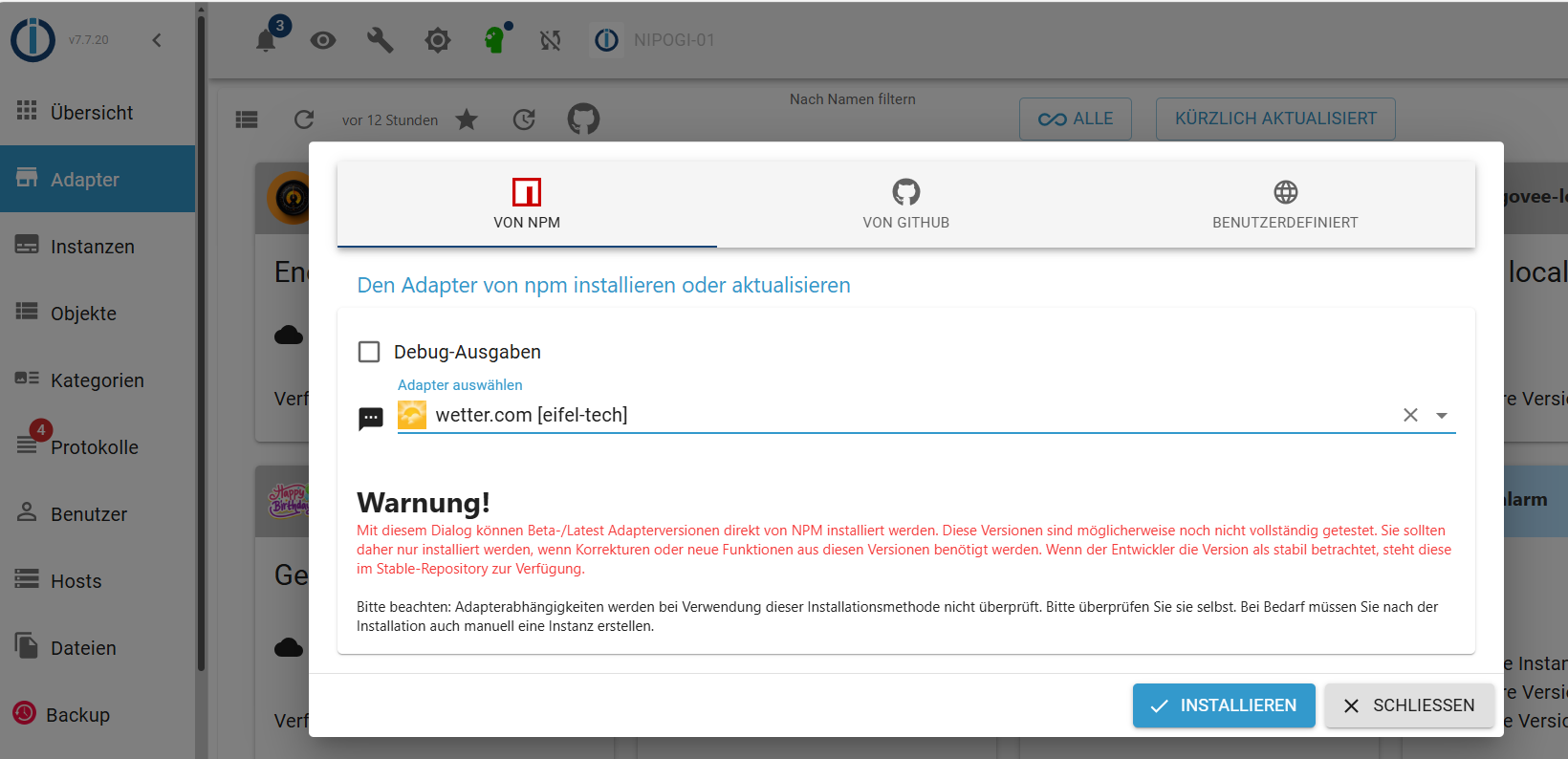This screenshot has height=759, width=1568.
Task: Switch adapter list view icon
Action: (247, 119)
